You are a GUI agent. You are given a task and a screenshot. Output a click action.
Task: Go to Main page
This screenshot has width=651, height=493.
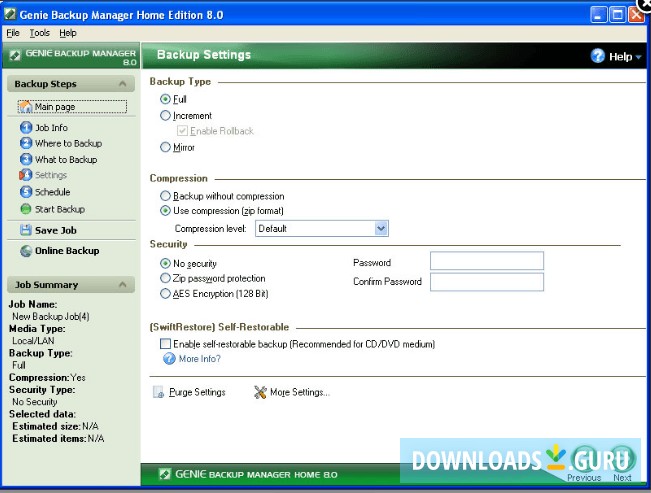(55, 107)
